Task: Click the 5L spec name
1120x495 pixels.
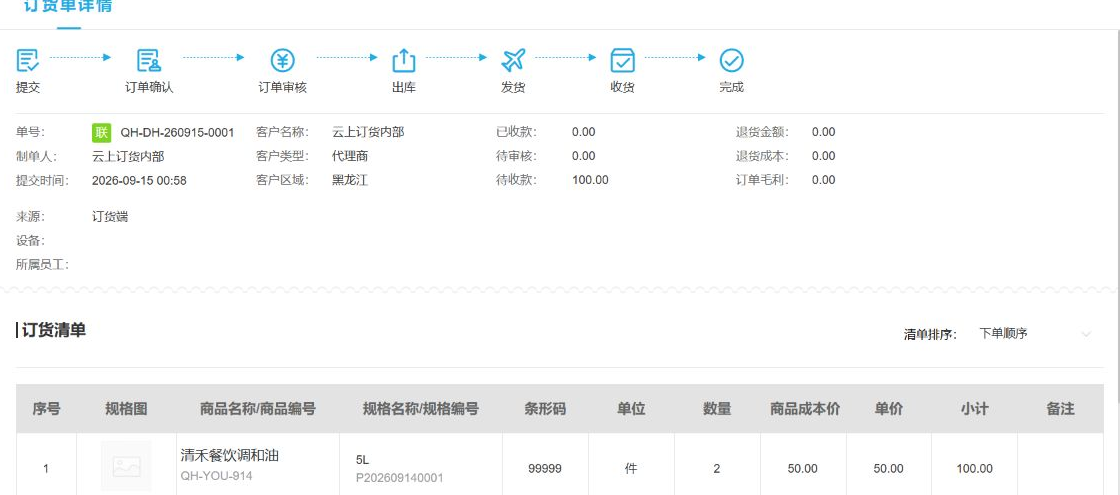Action: [x=362, y=460]
